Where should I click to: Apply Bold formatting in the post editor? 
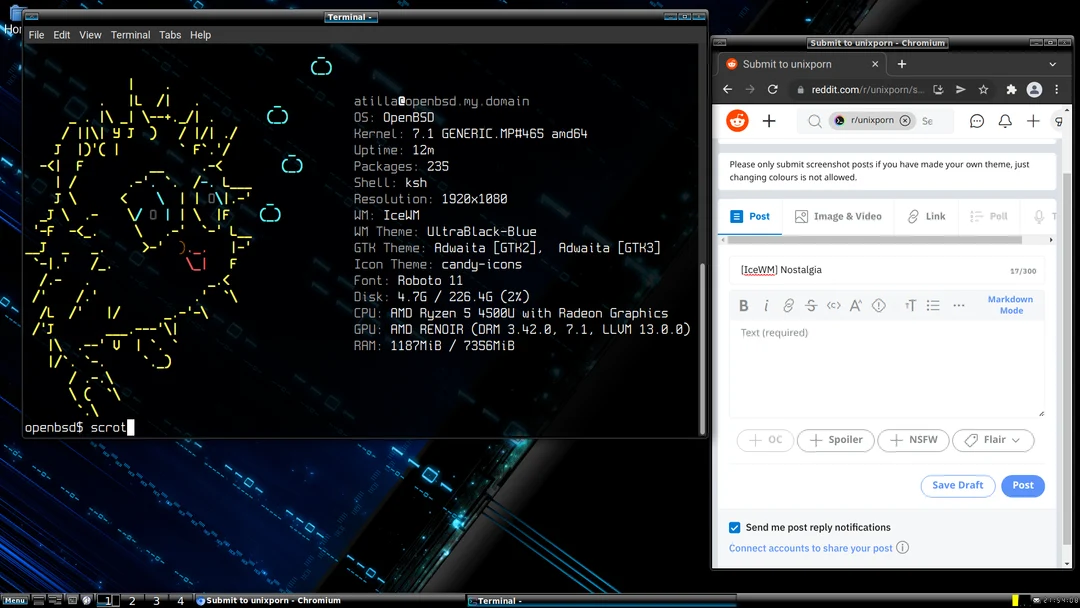tap(743, 305)
